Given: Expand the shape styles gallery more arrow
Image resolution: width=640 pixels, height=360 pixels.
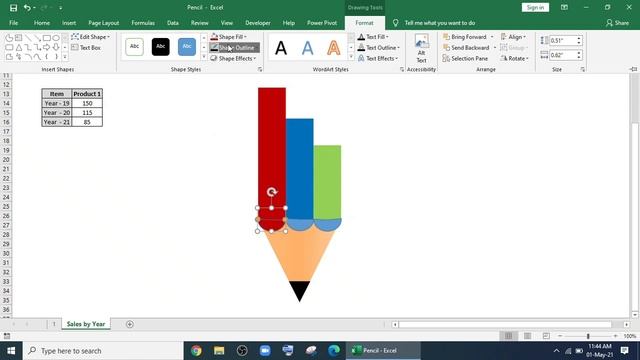Looking at the screenshot, I should pos(204,58).
